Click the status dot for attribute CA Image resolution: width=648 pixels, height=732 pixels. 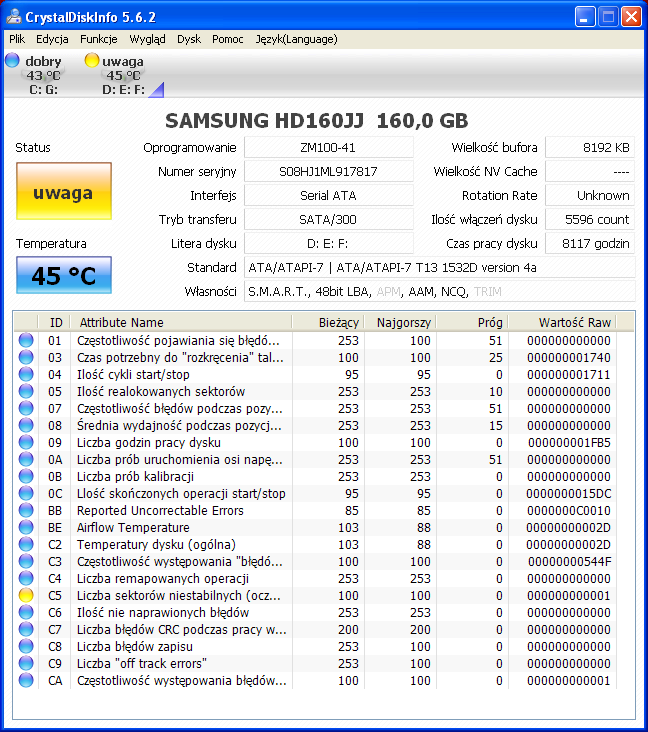click(26, 681)
